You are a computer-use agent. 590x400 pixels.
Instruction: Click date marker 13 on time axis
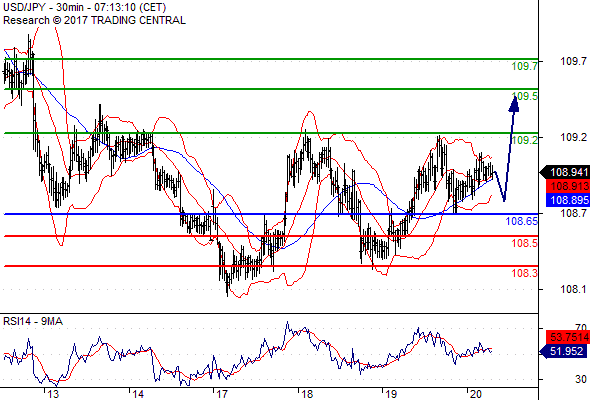(53, 394)
